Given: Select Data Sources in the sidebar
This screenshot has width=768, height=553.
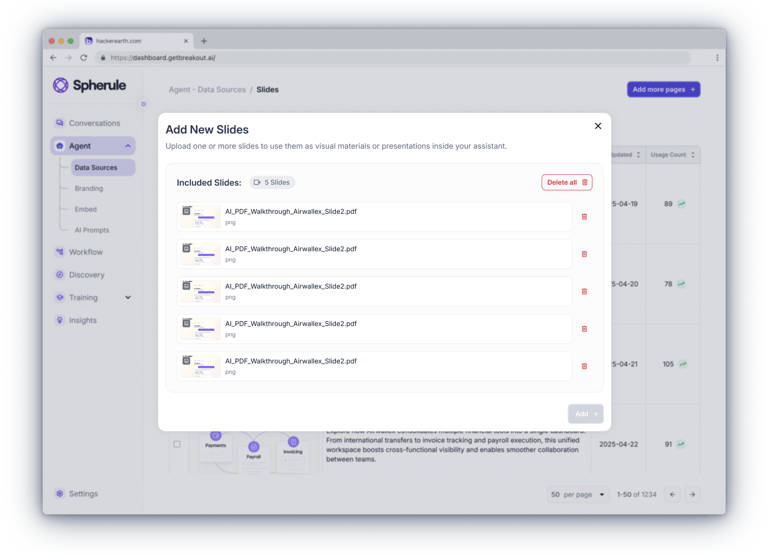Looking at the screenshot, I should point(103,168).
